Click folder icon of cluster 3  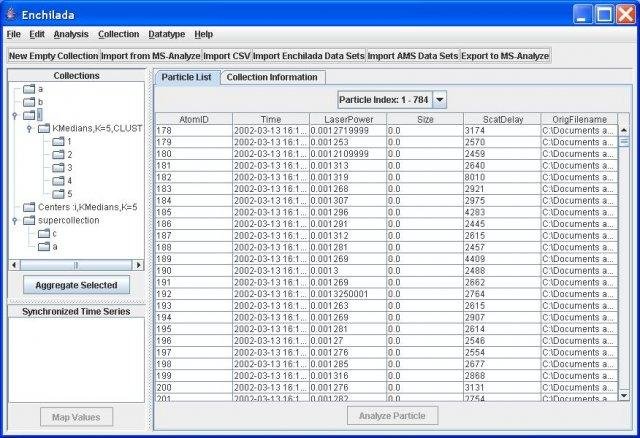point(58,168)
